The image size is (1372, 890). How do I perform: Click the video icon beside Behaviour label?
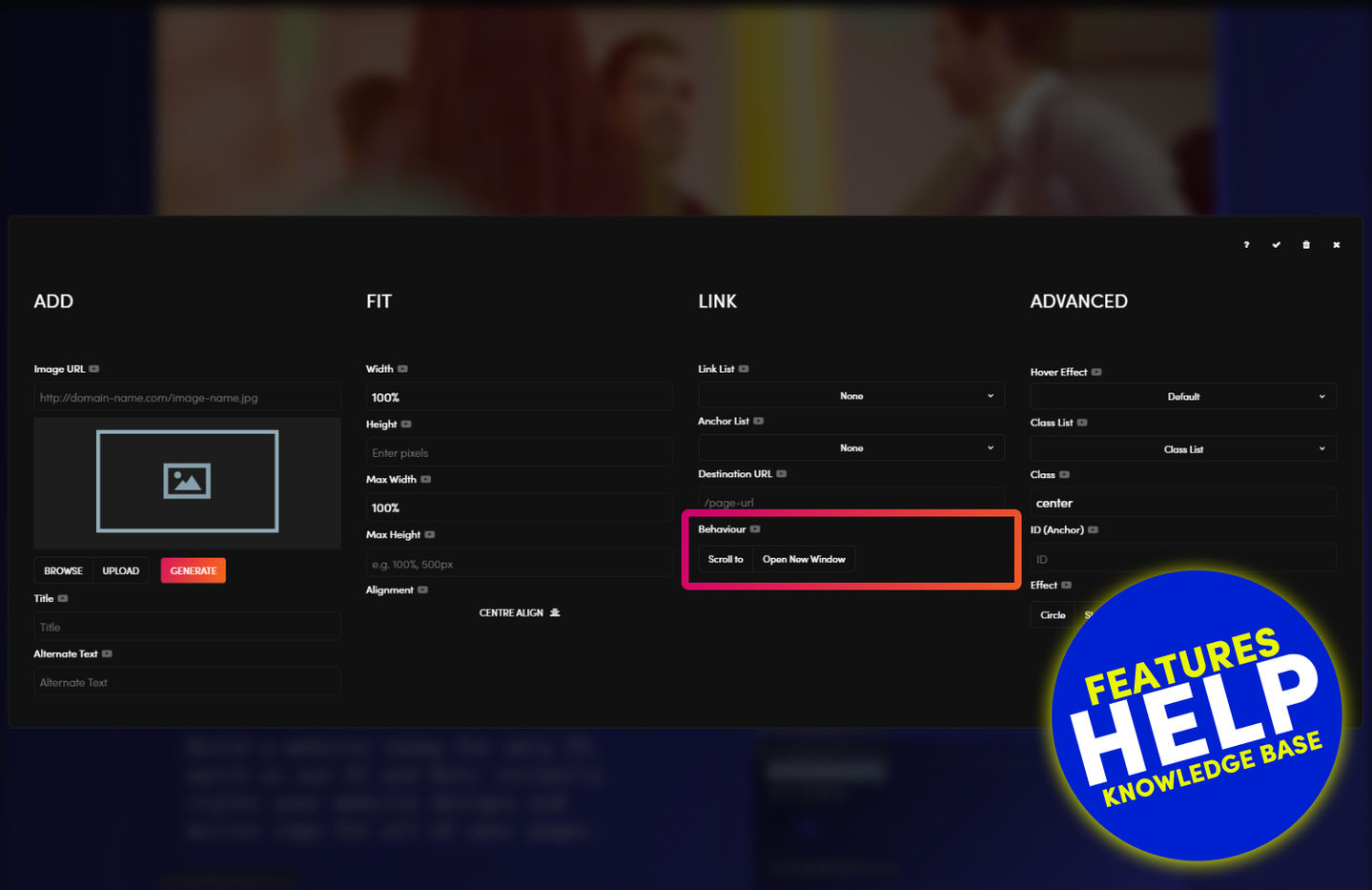(755, 529)
